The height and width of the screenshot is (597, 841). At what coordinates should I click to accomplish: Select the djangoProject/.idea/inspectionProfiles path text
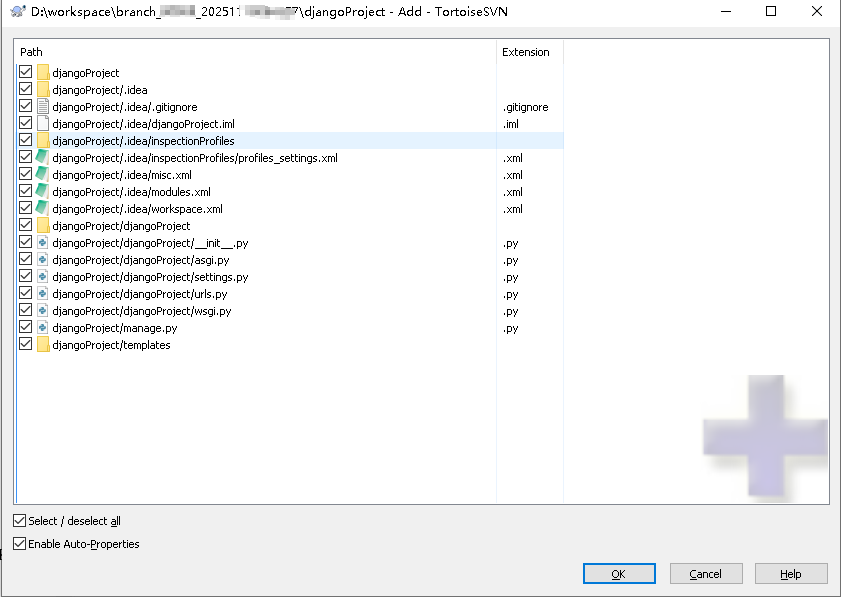[143, 141]
